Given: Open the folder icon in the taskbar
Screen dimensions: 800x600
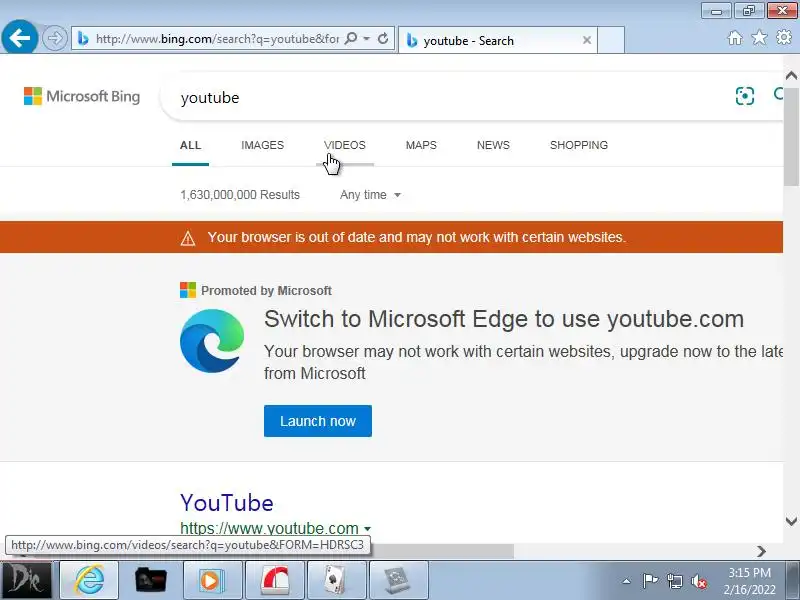Looking at the screenshot, I should coord(151,580).
